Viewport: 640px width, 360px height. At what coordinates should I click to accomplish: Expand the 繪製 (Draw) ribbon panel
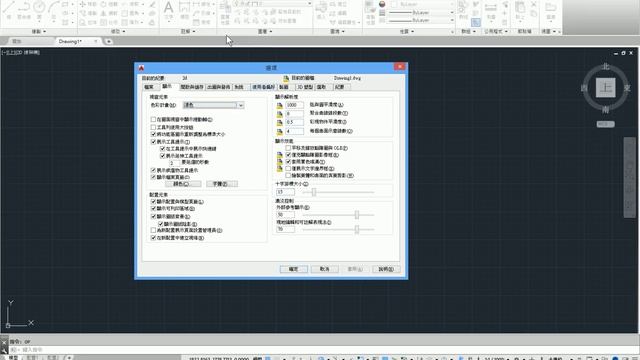(38, 31)
